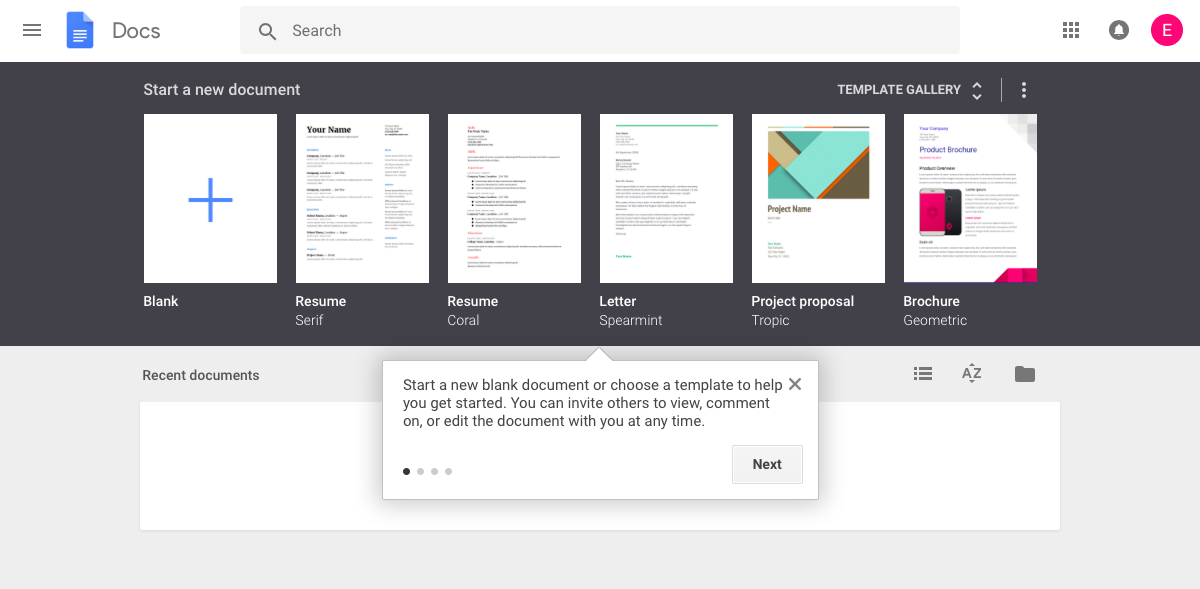
Task: Select the last onboarding progress dot
Action: click(x=448, y=471)
